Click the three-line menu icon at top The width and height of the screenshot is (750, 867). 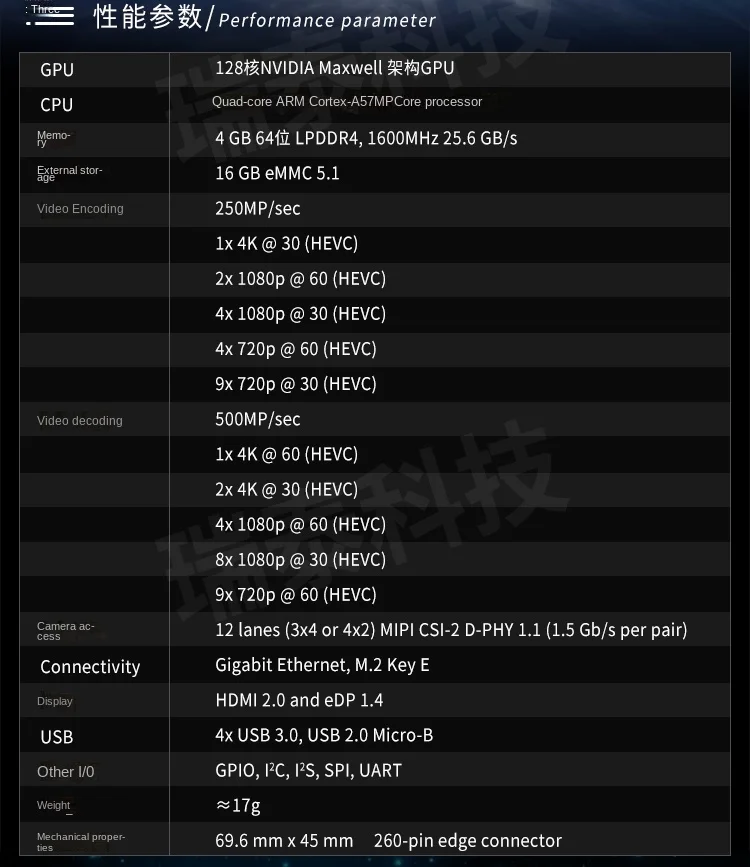pos(53,16)
